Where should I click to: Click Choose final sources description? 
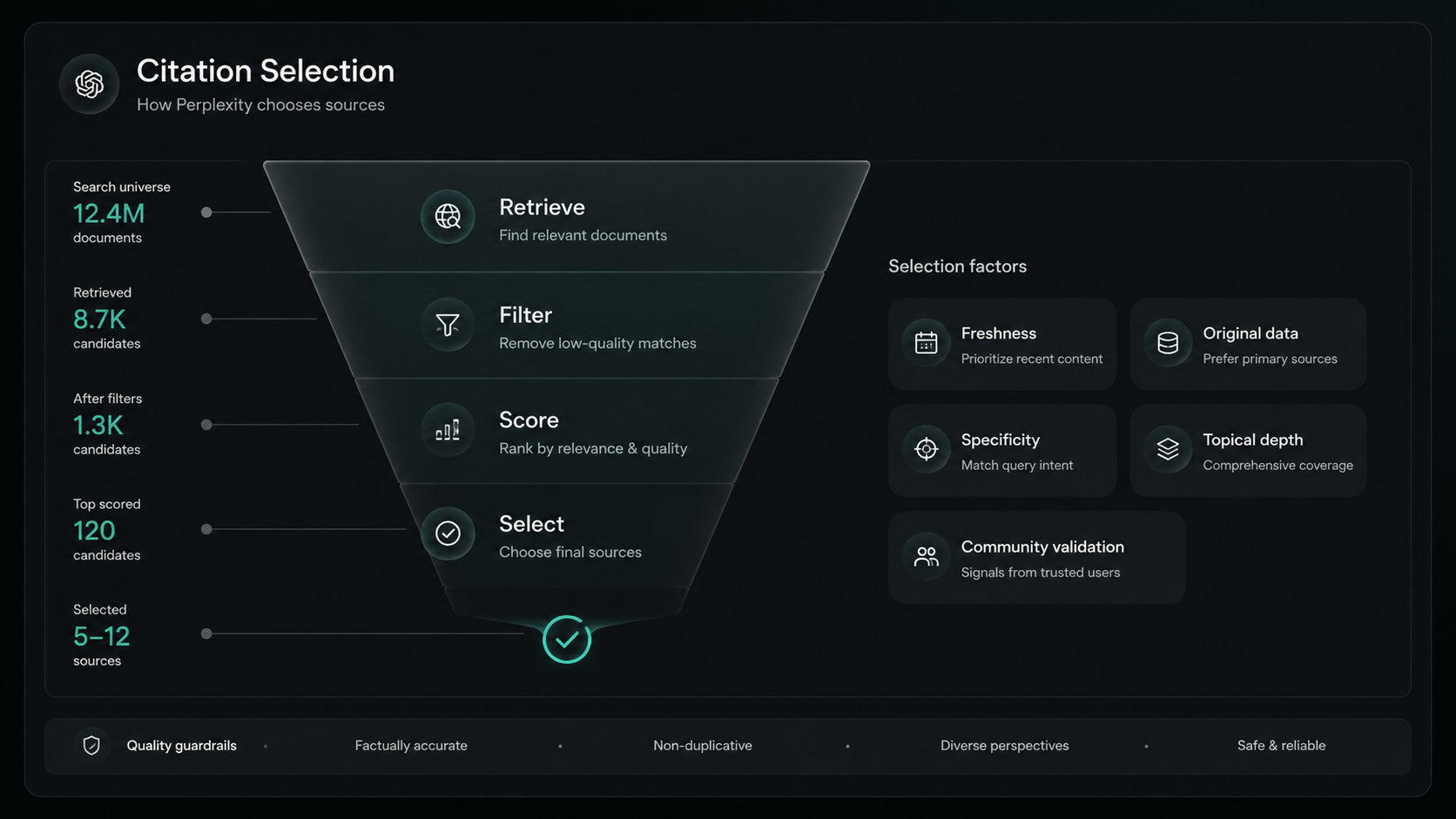click(x=570, y=552)
